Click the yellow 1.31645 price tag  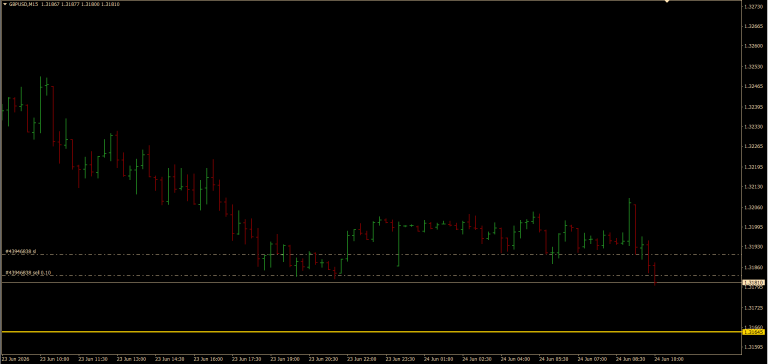point(753,332)
